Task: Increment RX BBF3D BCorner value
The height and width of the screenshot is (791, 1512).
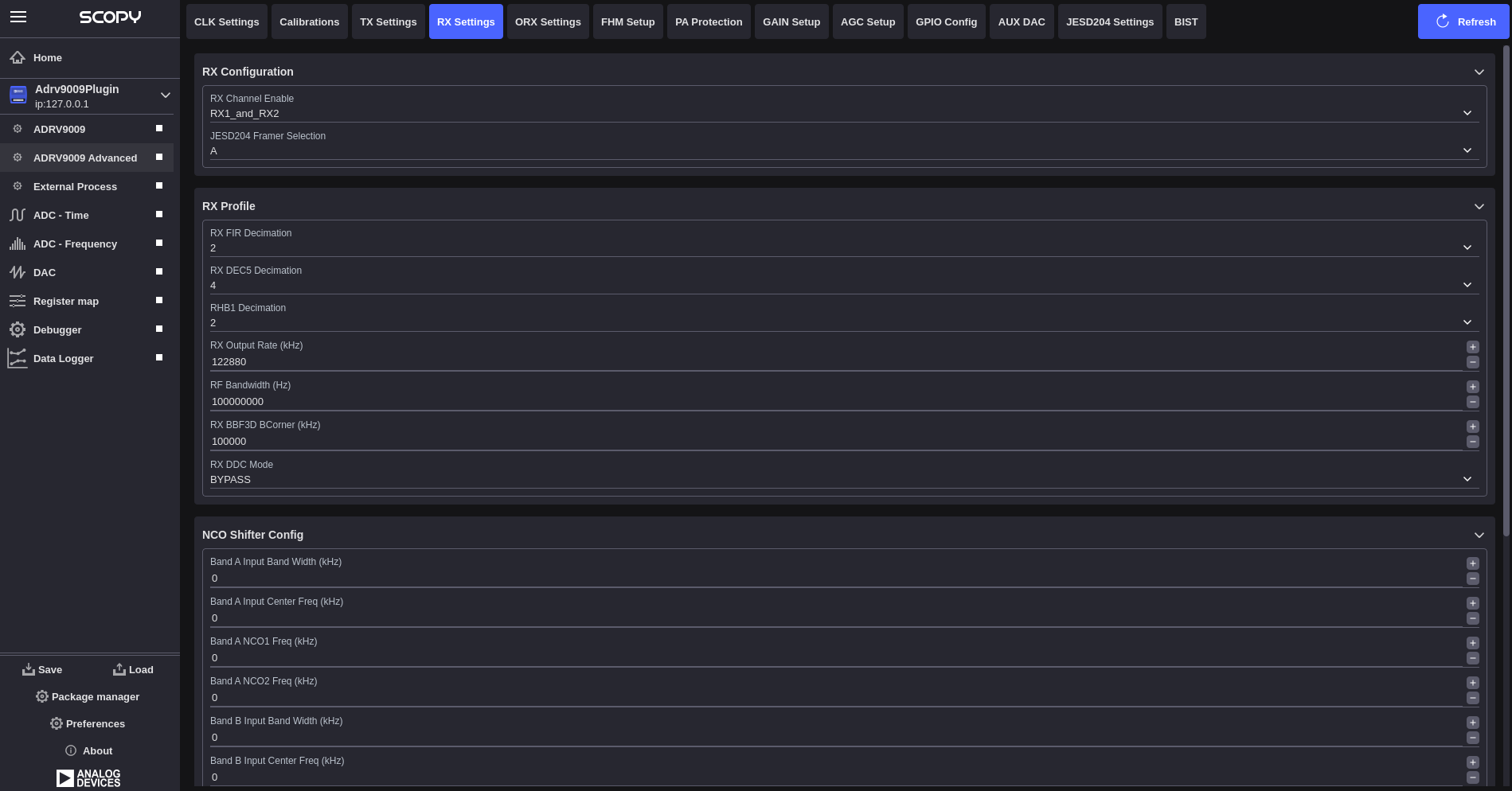Action: click(1473, 427)
